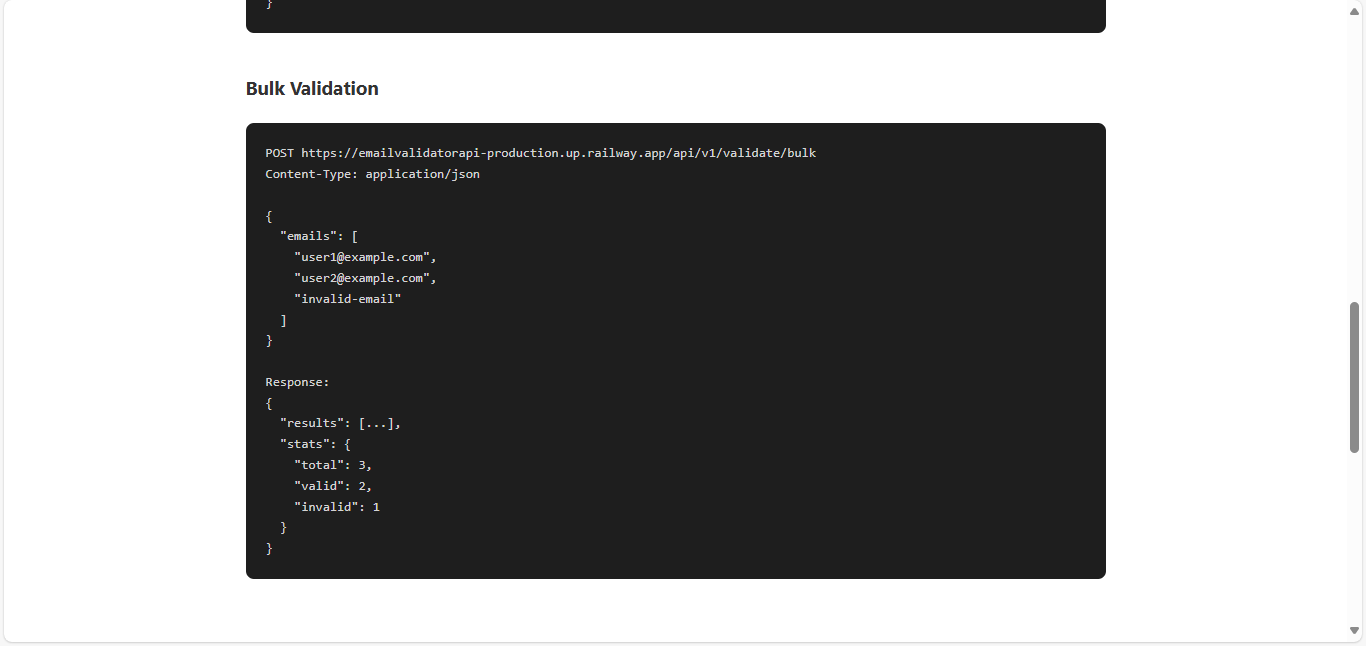Click the Response label above the output block
Viewport: 1366px width, 646px height.
[297, 381]
